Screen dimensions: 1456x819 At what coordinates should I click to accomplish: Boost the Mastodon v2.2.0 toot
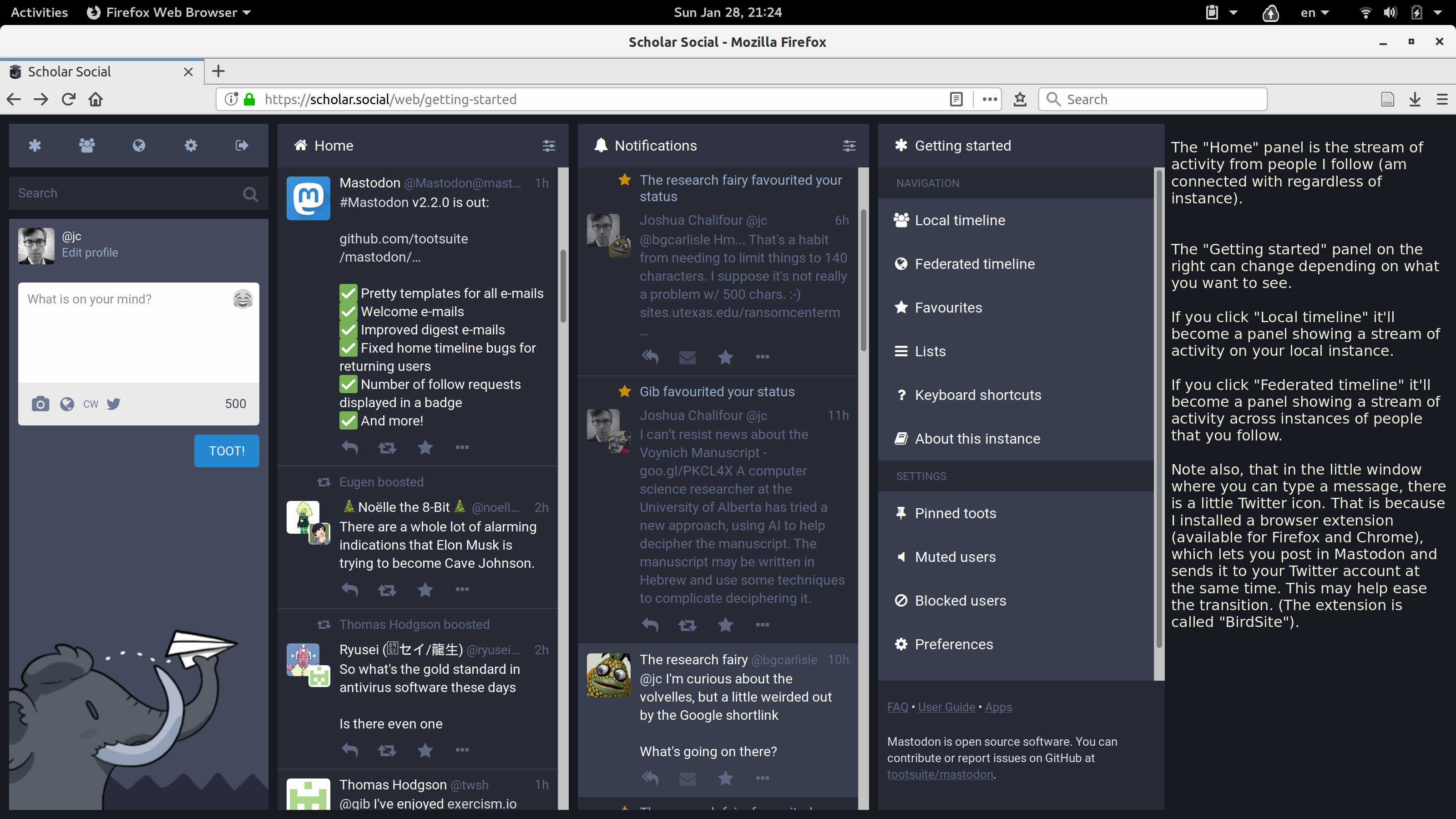click(x=387, y=448)
